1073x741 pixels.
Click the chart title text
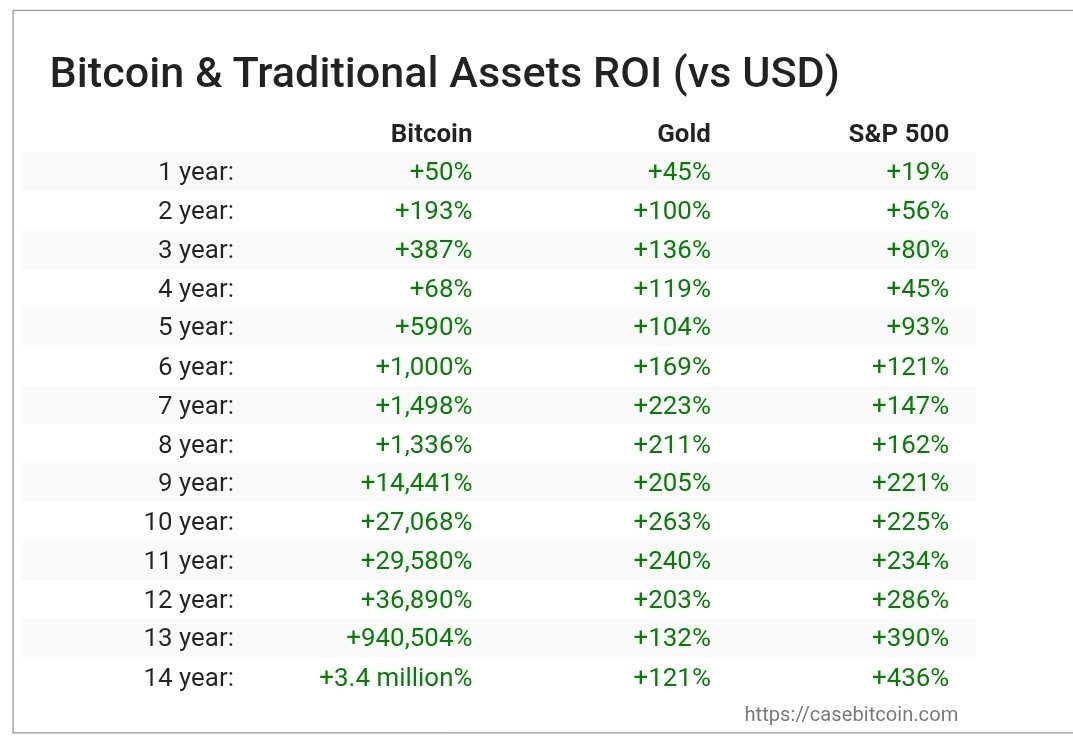[x=444, y=75]
